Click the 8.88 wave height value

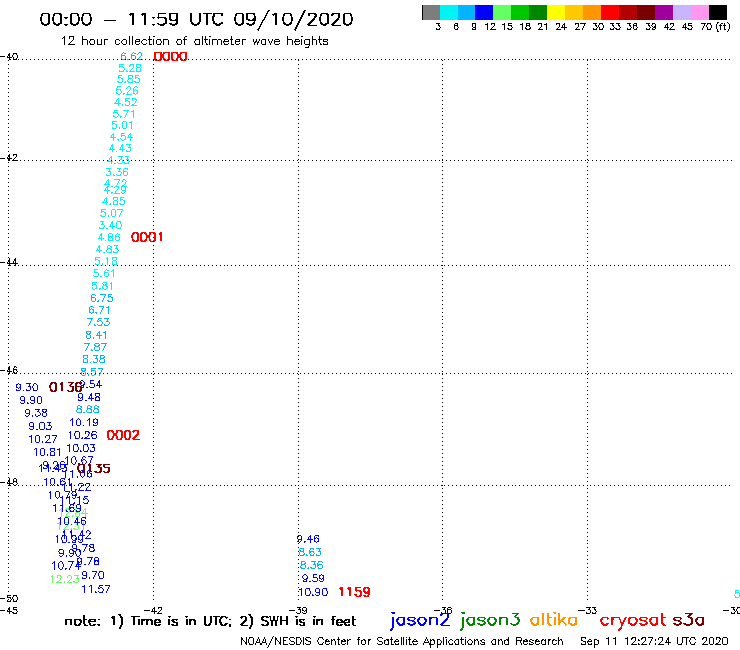coord(88,409)
